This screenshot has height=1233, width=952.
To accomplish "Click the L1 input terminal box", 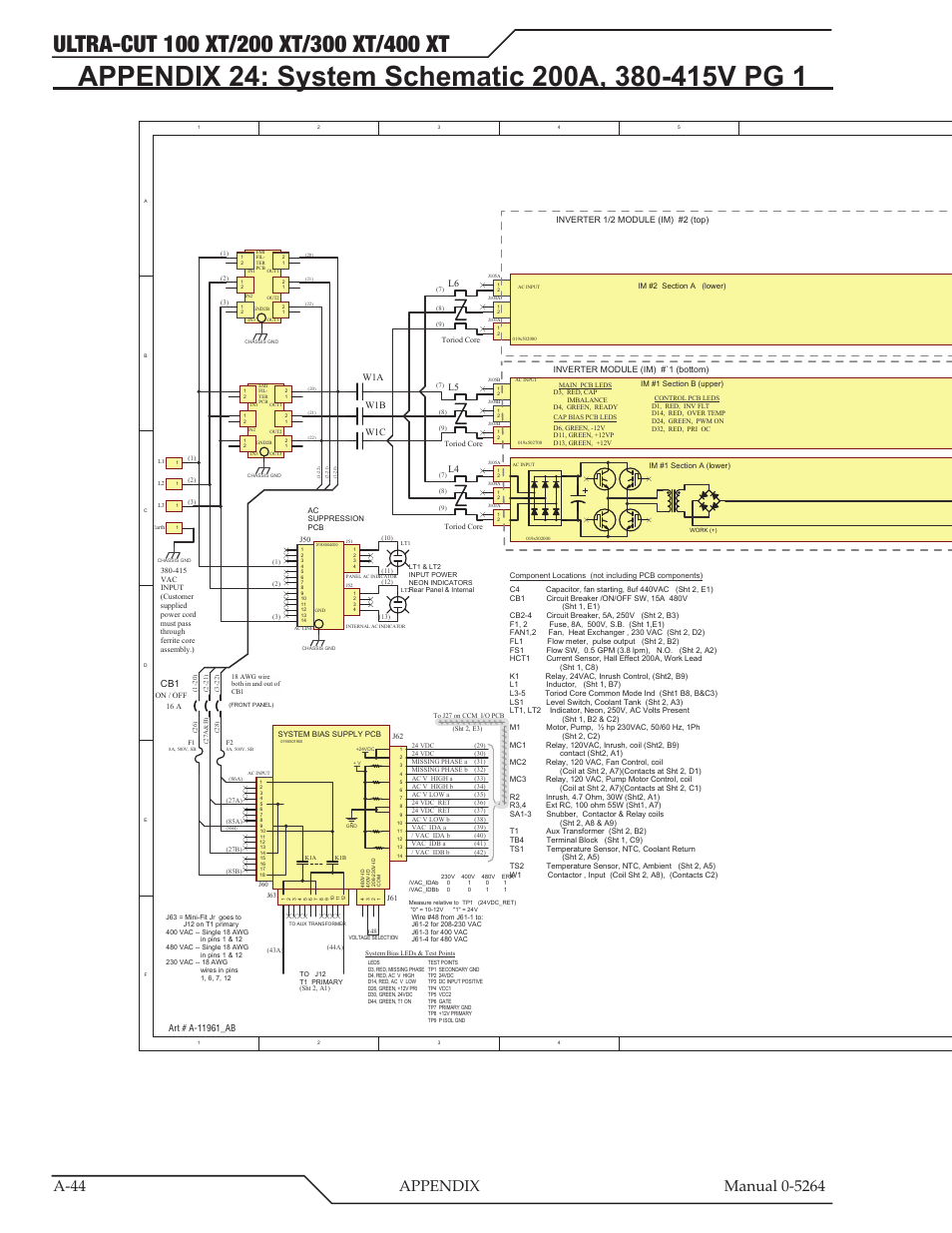I will (175, 462).
